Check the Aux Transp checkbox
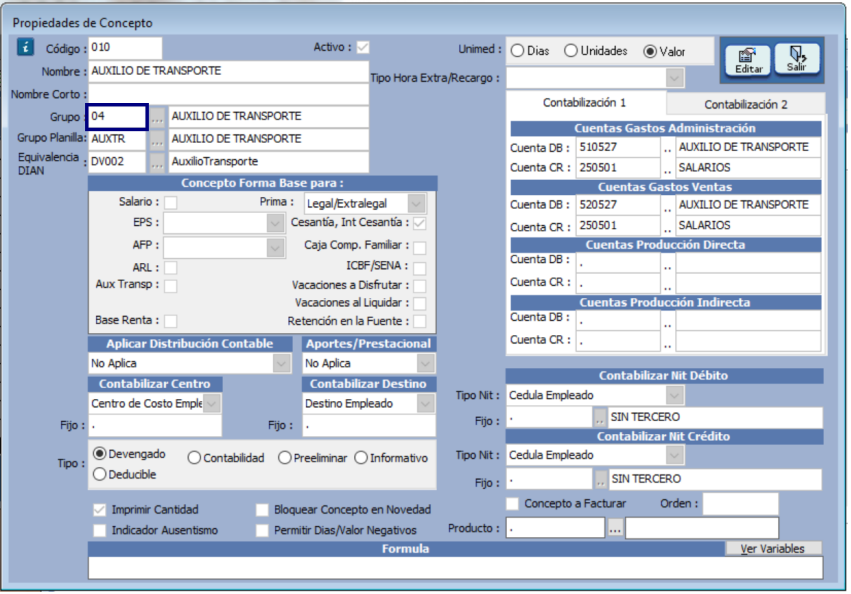Image resolution: width=851 pixels, height=594 pixels. pyautogui.click(x=170, y=286)
